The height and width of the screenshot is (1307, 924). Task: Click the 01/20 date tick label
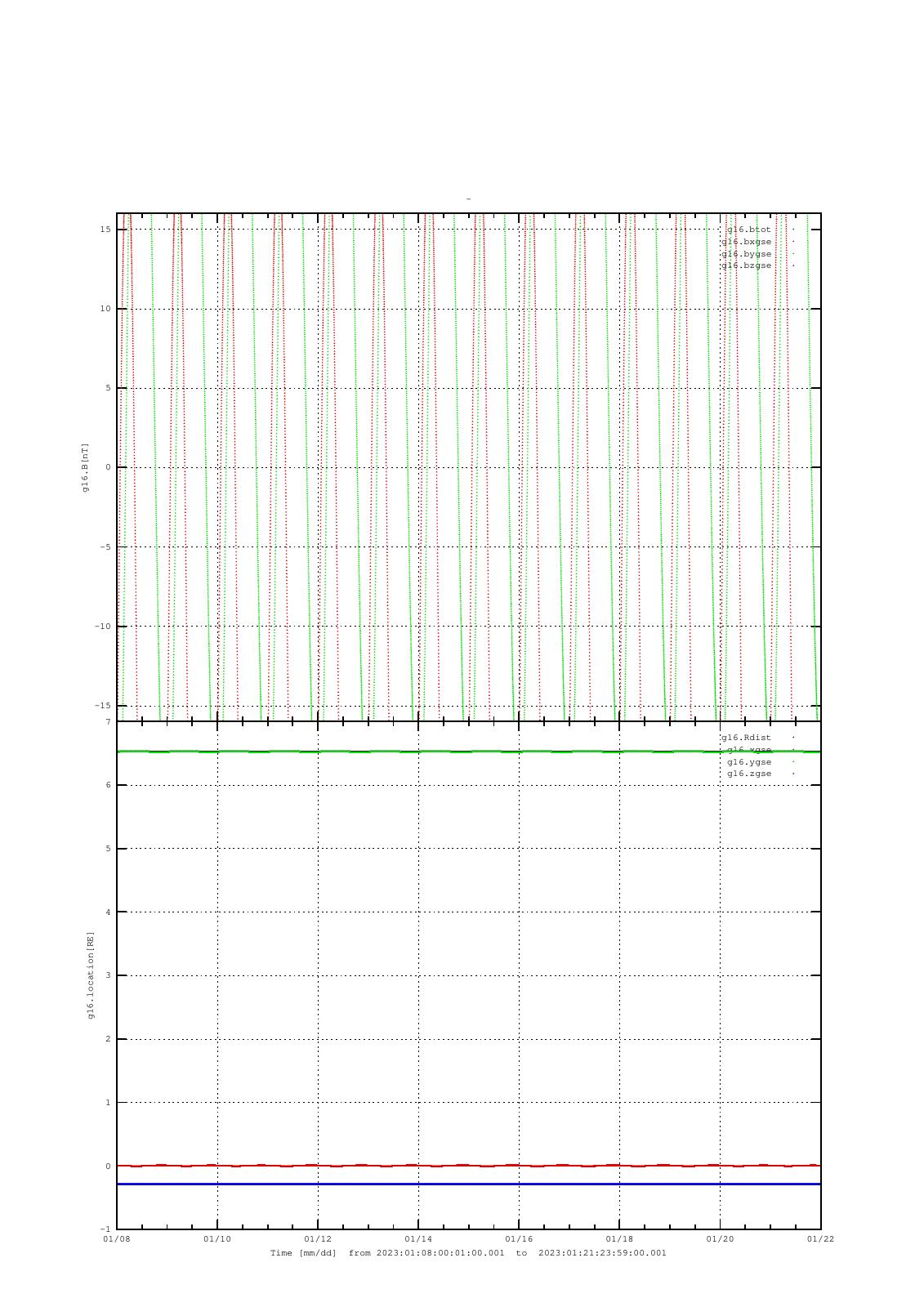(720, 1238)
